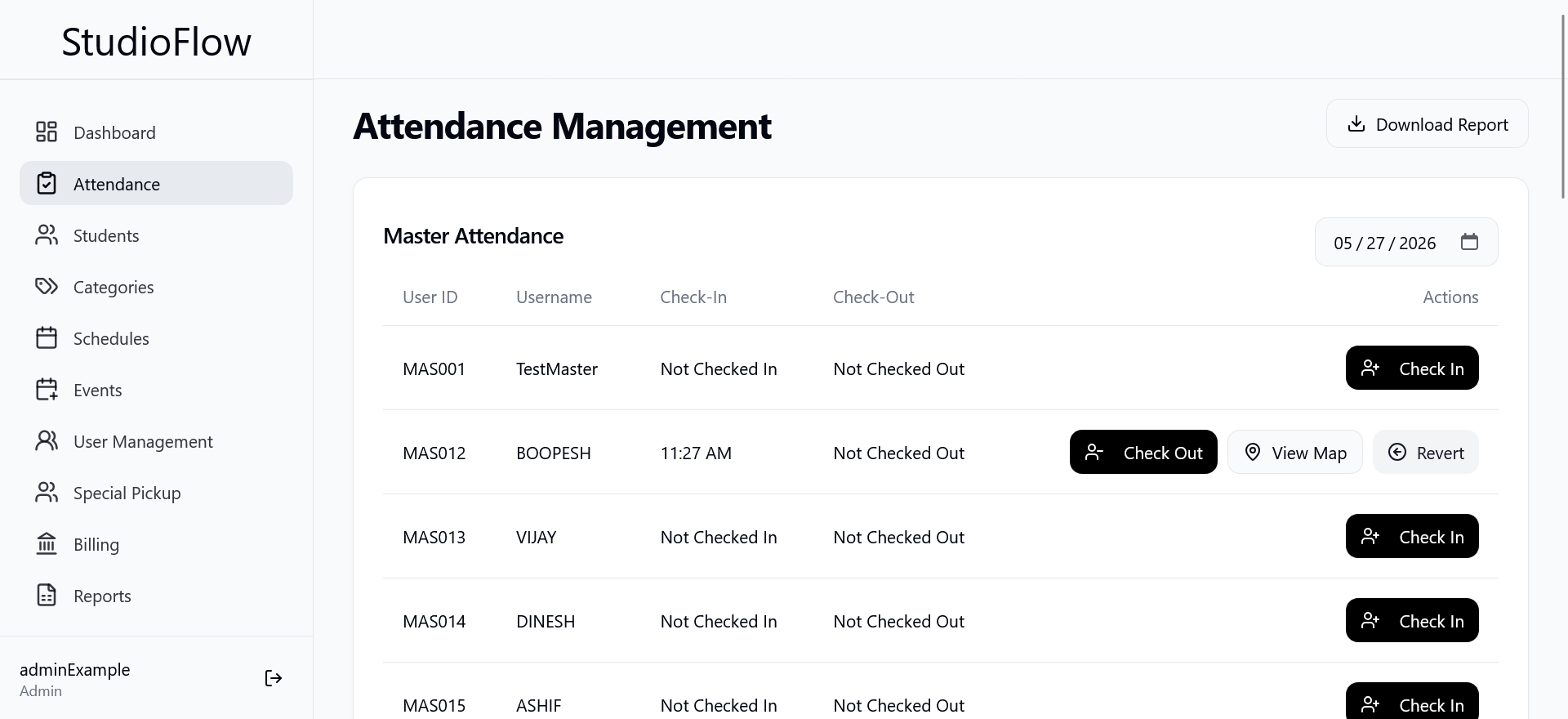Click the download icon in Download Report
Viewport: 1568px width, 719px height.
[1356, 123]
